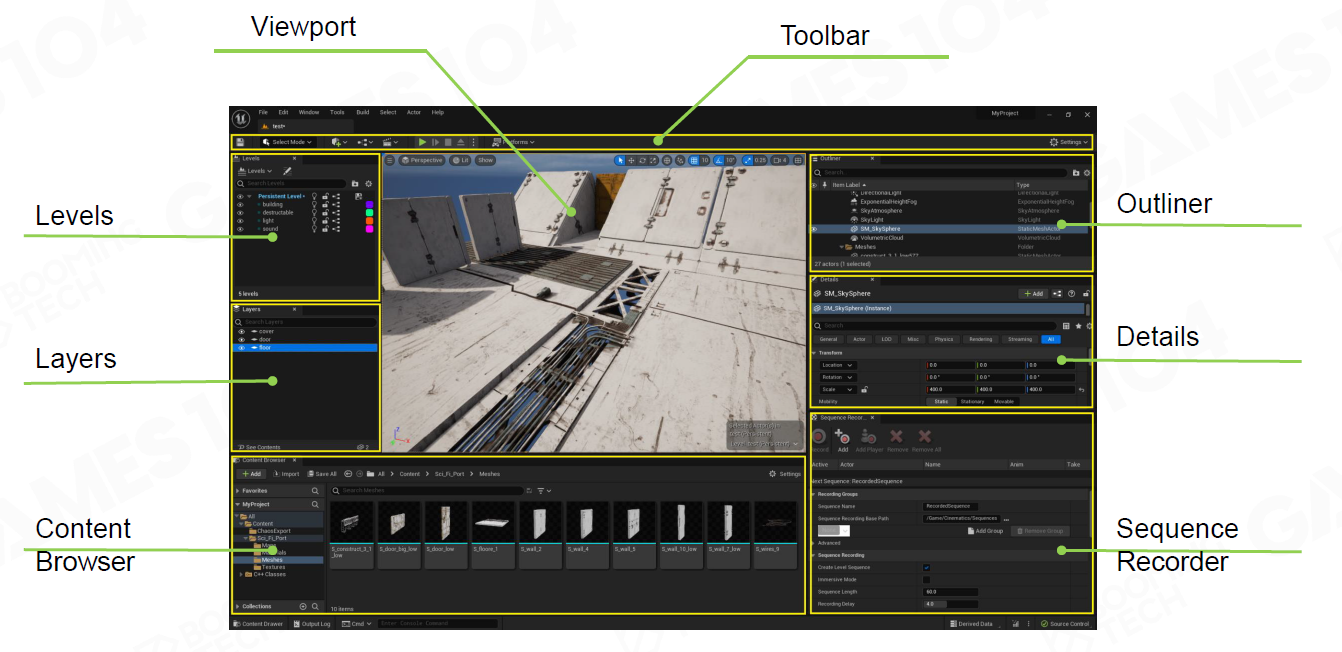Activate the viewport Select object tool
This screenshot has height=652, width=1342.
620,160
